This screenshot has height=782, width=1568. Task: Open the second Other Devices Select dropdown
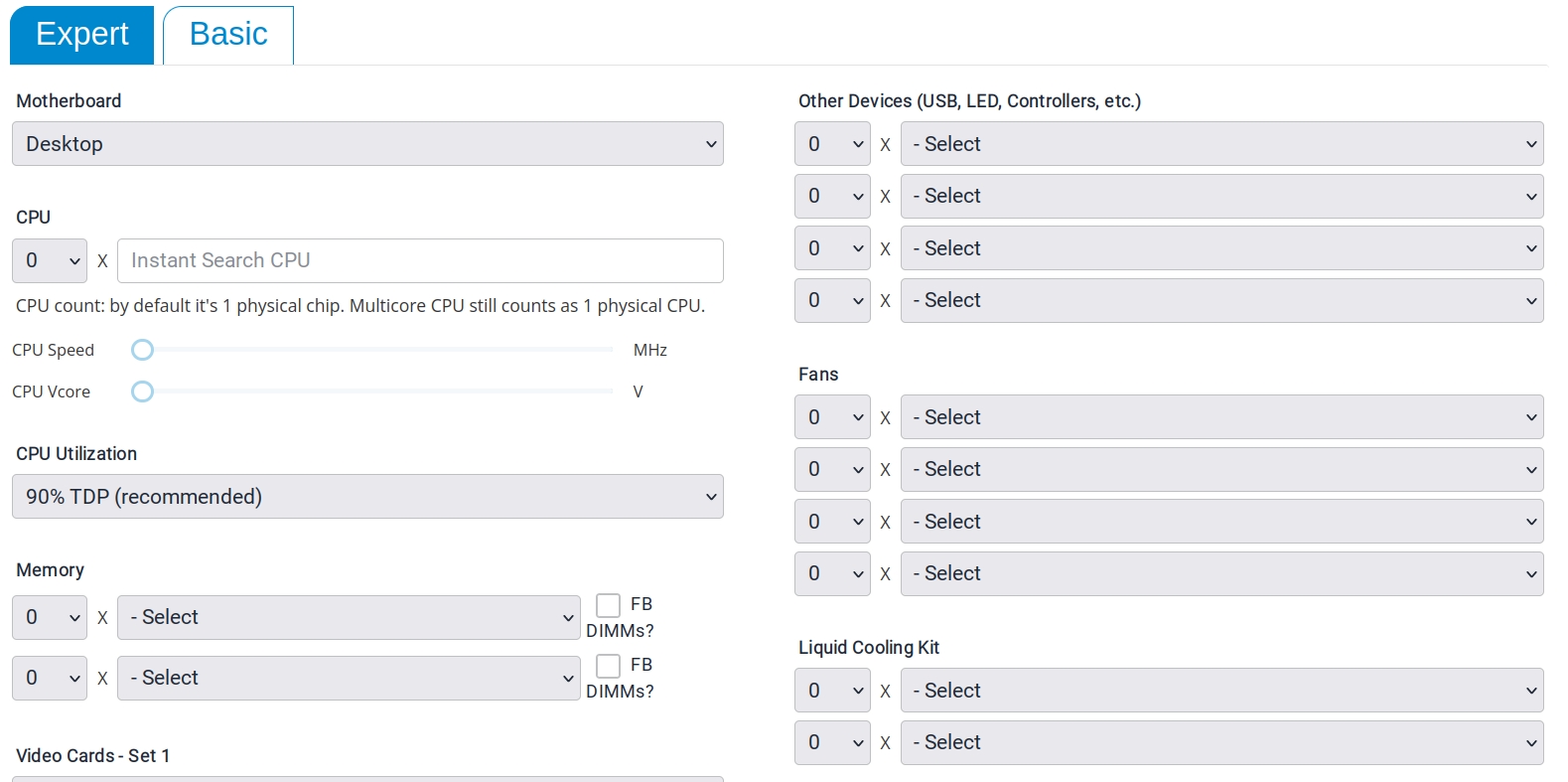click(x=1222, y=196)
